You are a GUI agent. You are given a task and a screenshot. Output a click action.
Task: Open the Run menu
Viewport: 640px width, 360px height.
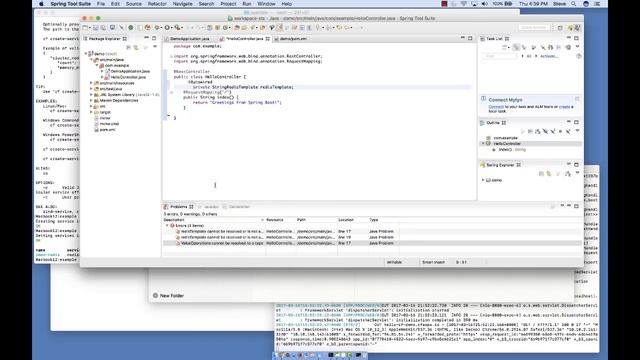[247, 4]
